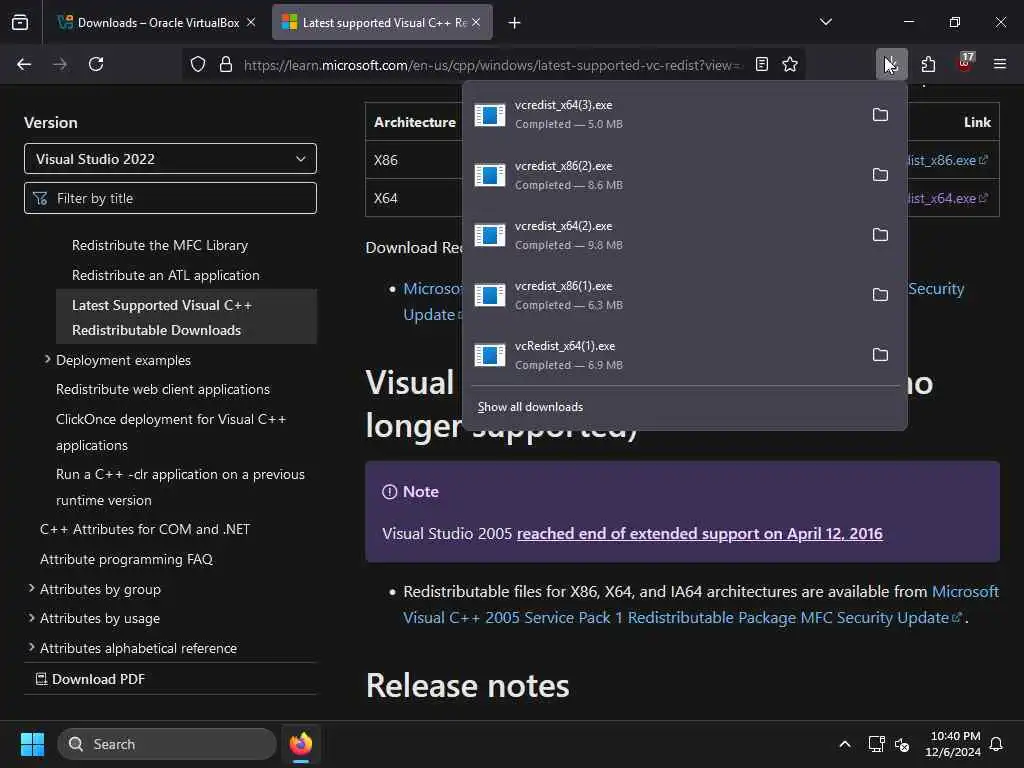Show vcredist_x86(1).exe in folder
This screenshot has height=768, width=1024.
880,295
